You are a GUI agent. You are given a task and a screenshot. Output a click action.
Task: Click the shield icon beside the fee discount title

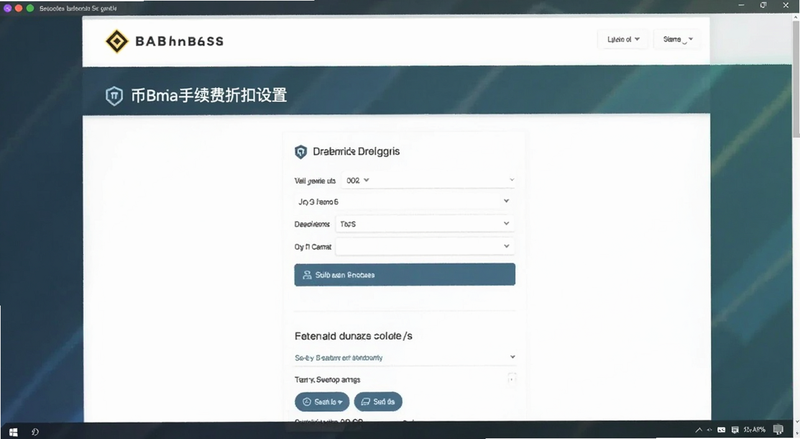[114, 95]
